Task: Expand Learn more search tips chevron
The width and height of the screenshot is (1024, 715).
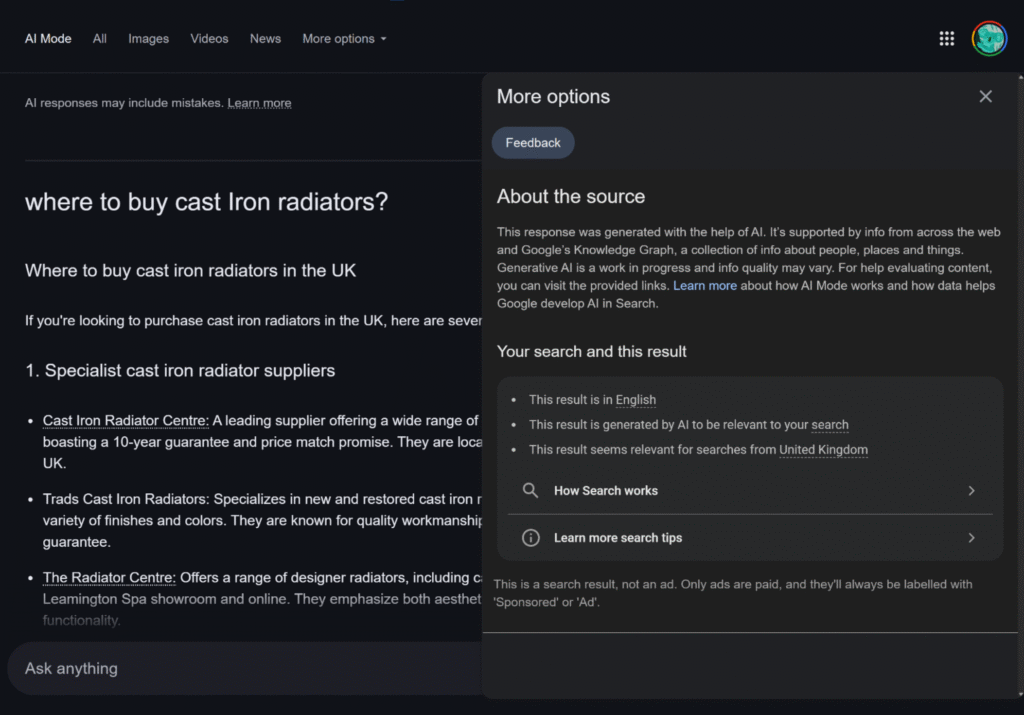Action: click(x=970, y=538)
